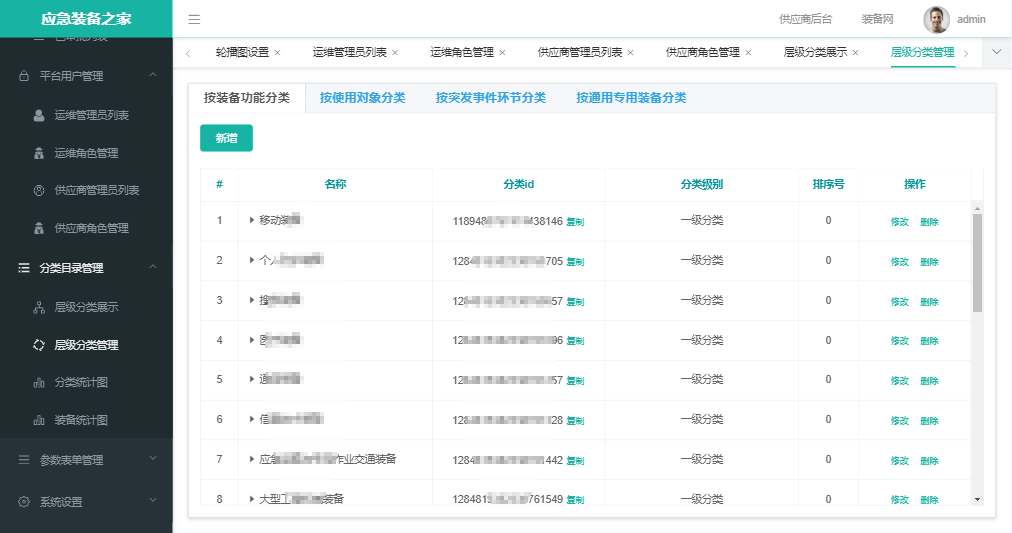Expand row 8 大型 category tree arrow

click(252, 499)
